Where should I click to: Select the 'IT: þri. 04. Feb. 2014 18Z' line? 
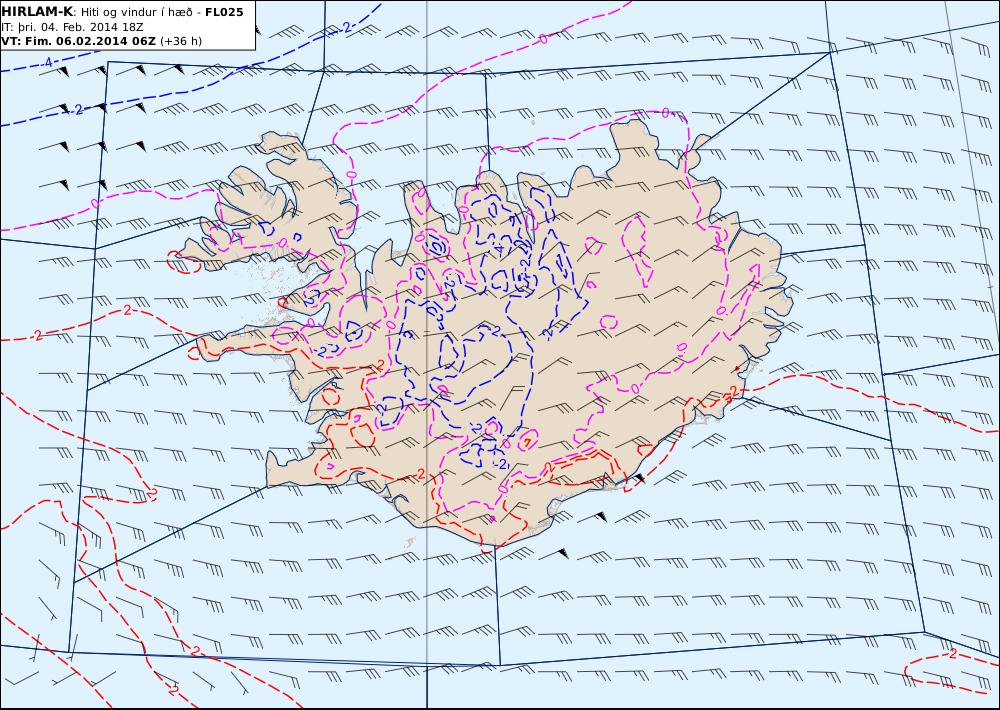tap(72, 27)
